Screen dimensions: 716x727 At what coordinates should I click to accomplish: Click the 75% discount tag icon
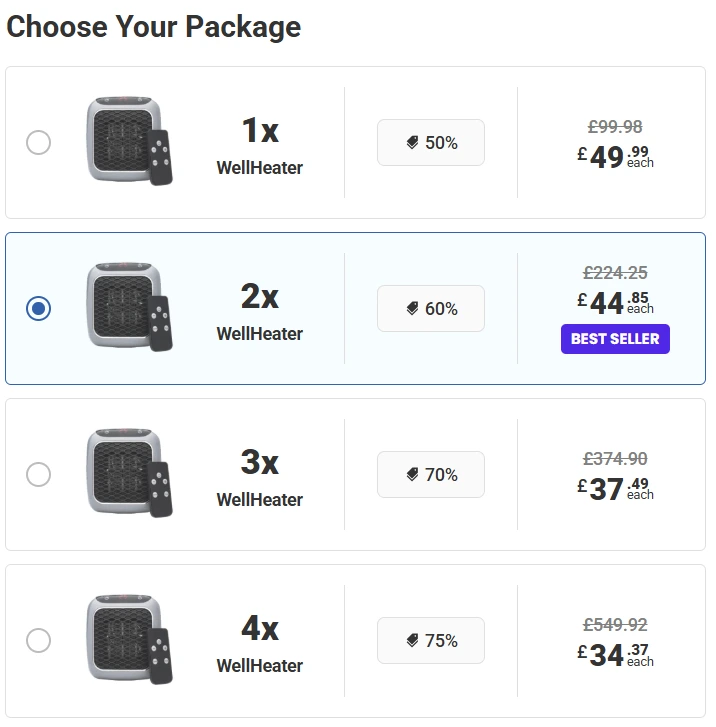tap(412, 641)
